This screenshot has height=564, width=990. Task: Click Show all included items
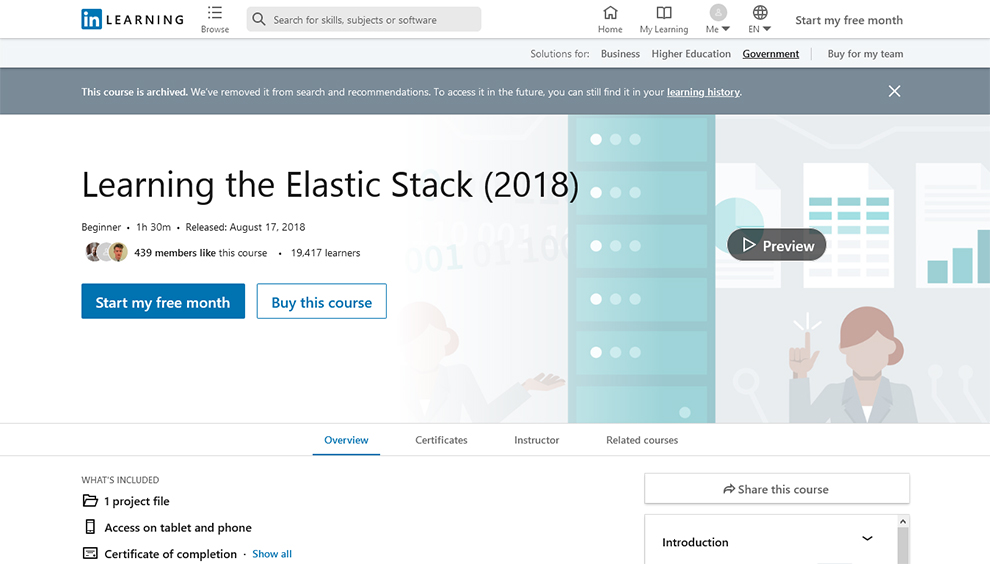click(x=272, y=554)
